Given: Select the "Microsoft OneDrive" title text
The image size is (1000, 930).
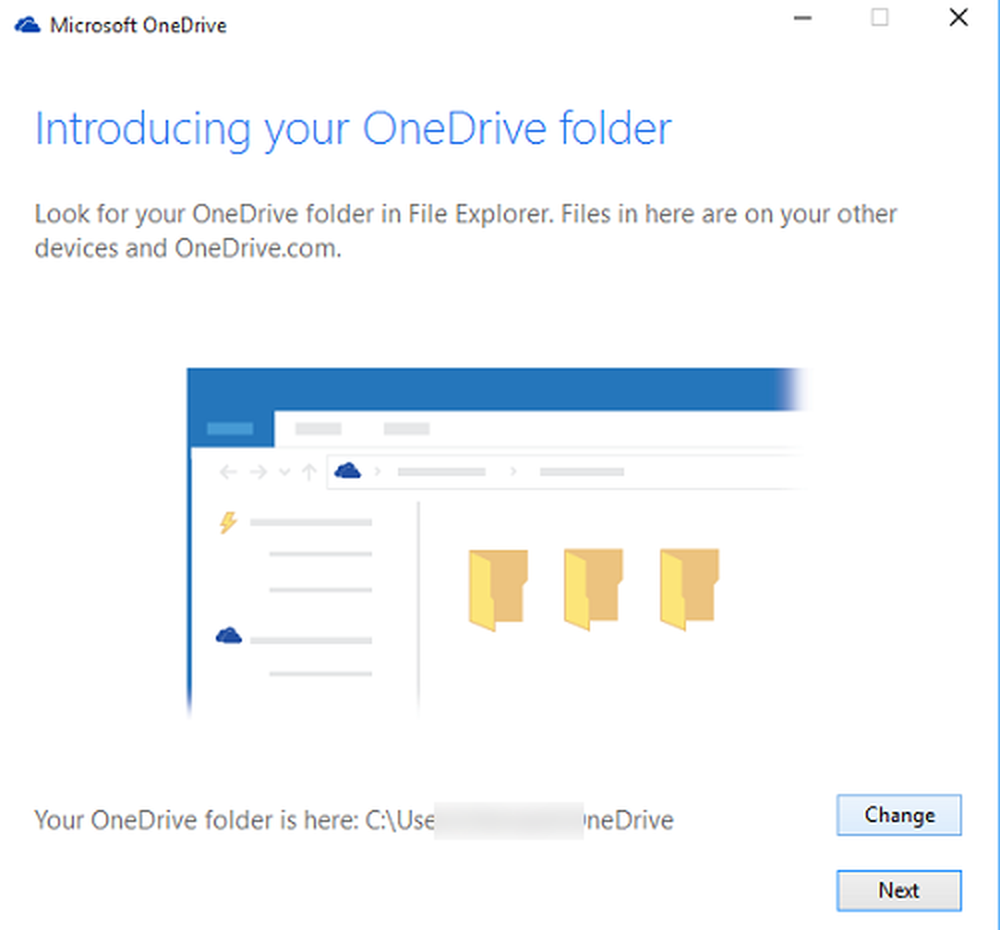Looking at the screenshot, I should [138, 26].
